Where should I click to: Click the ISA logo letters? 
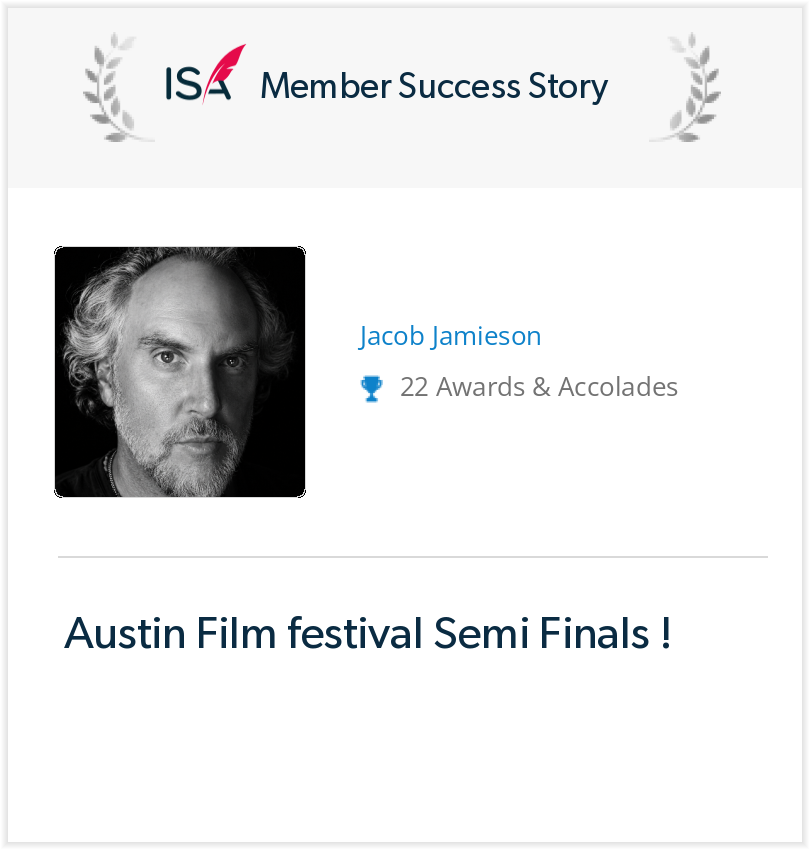pyautogui.click(x=198, y=84)
